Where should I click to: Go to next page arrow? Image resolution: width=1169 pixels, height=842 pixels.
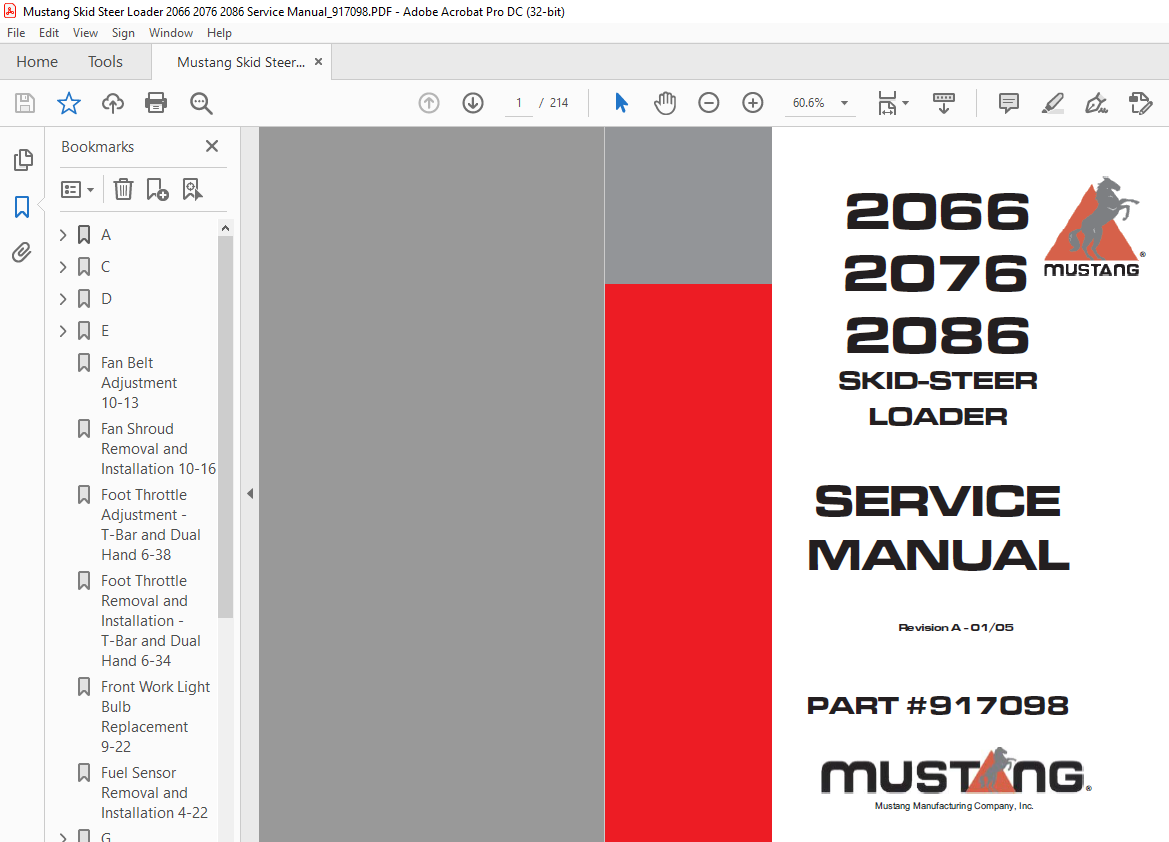click(x=473, y=103)
